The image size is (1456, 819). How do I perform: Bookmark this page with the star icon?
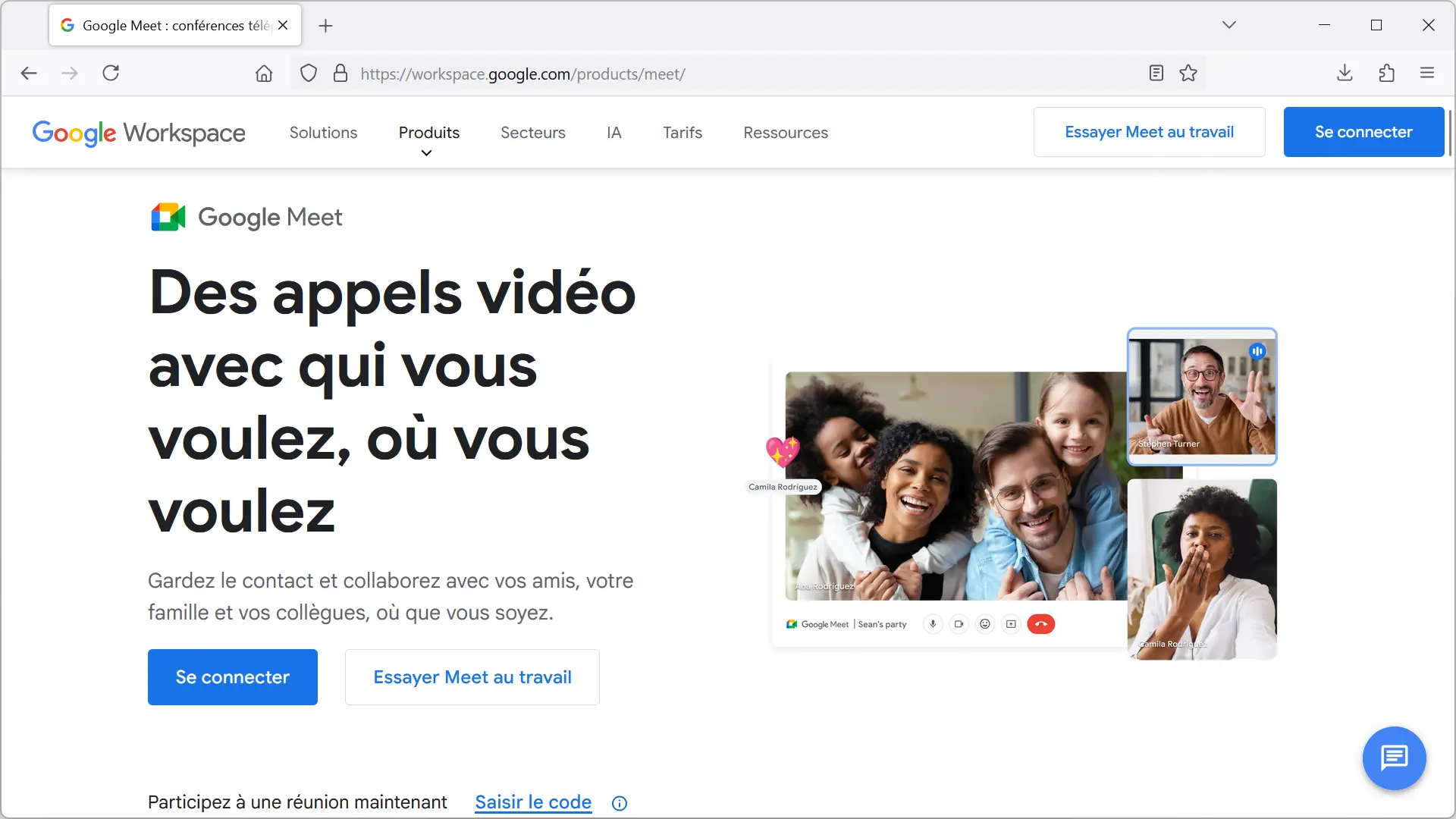pos(1188,74)
